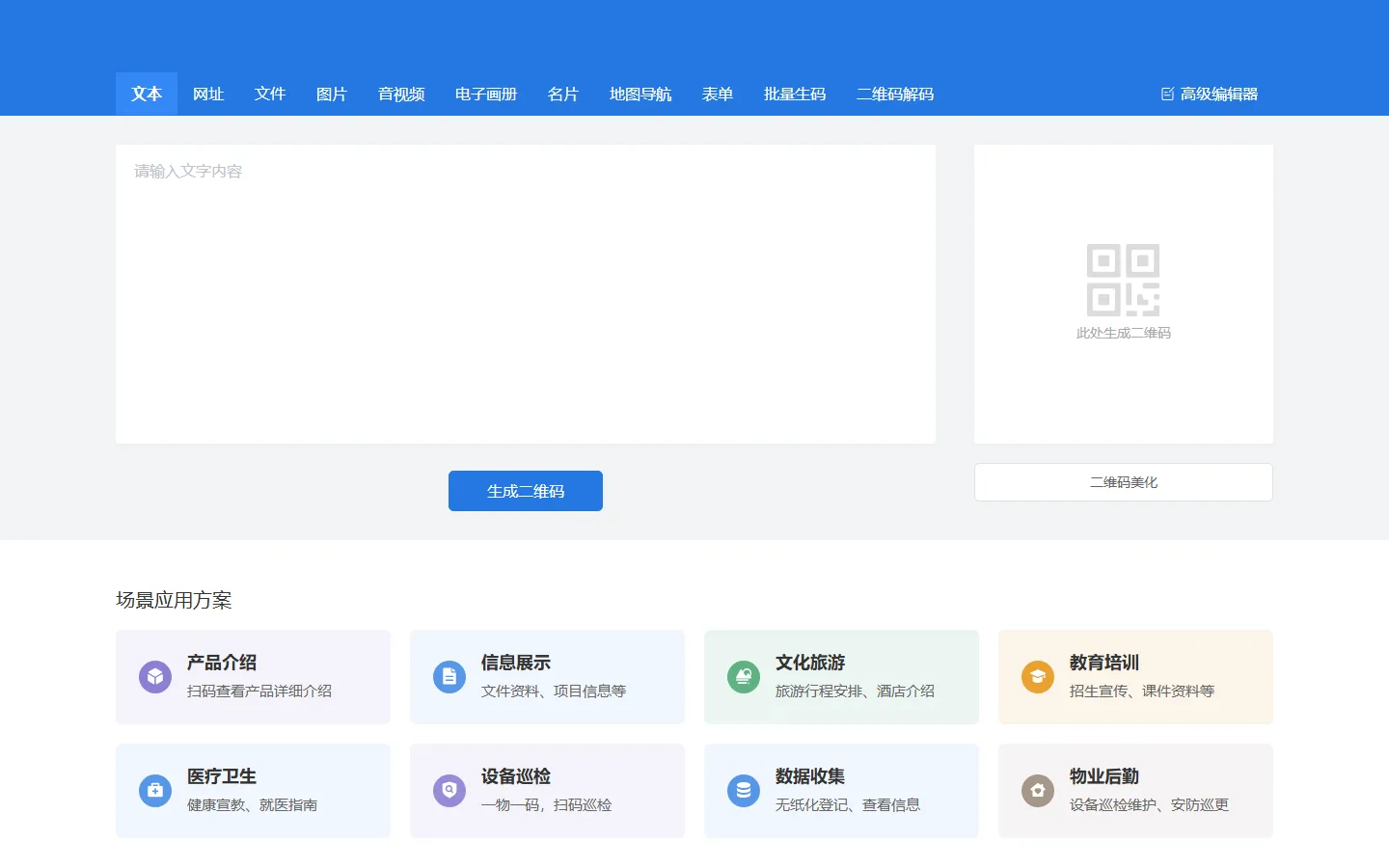Click the text 无纸化登记、查看信息
Image resolution: width=1389 pixels, height=868 pixels.
pyautogui.click(x=848, y=805)
